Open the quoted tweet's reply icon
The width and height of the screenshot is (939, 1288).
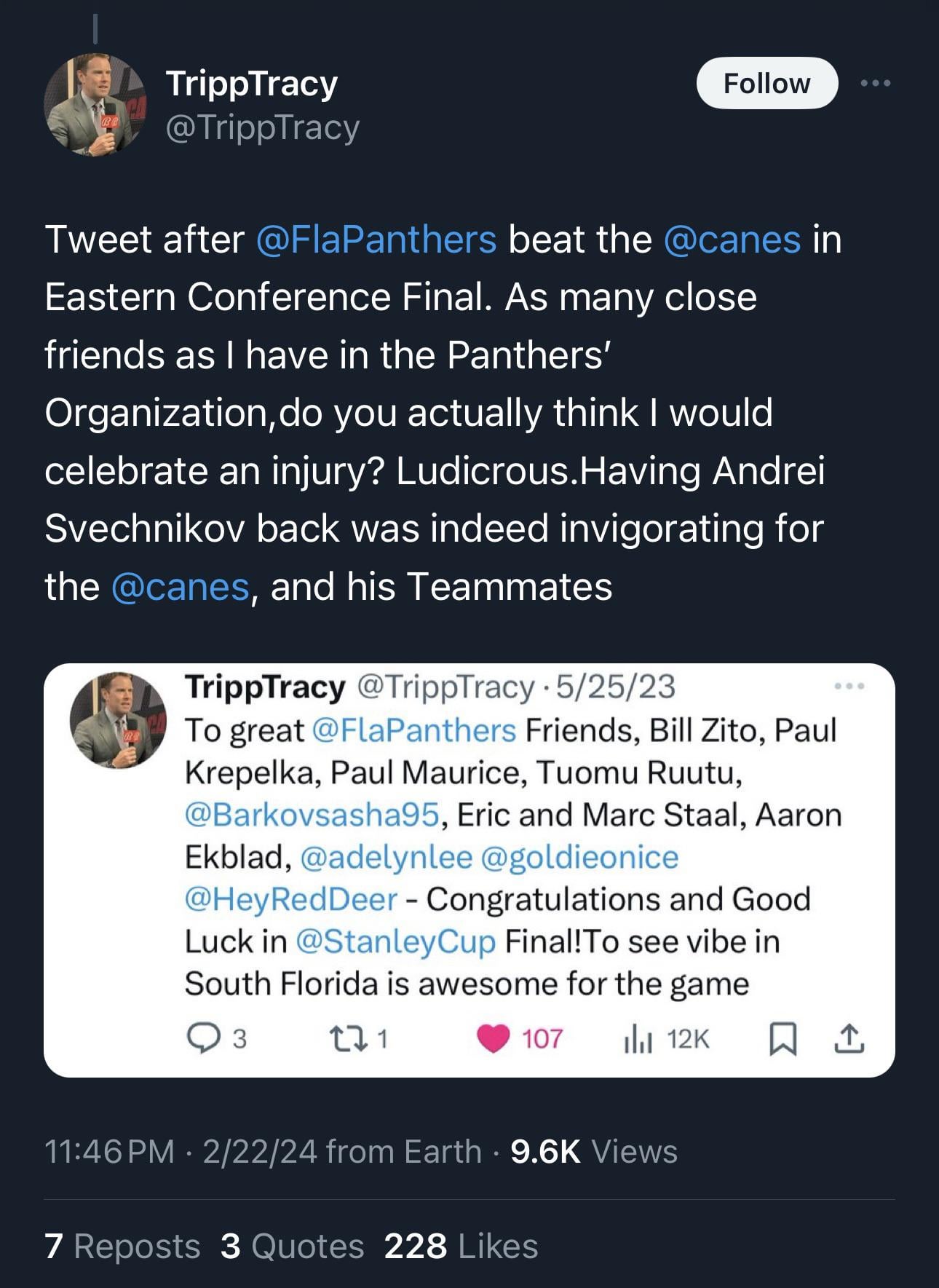point(203,1038)
